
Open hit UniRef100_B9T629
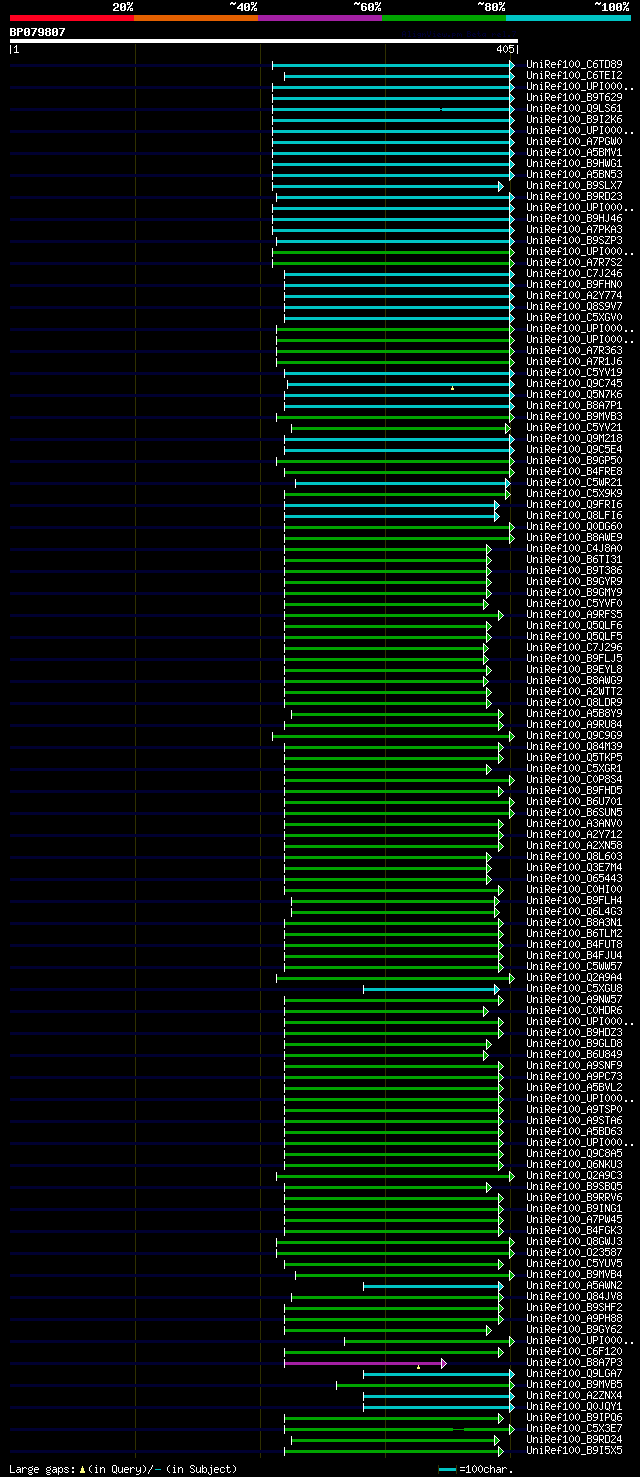pos(573,97)
